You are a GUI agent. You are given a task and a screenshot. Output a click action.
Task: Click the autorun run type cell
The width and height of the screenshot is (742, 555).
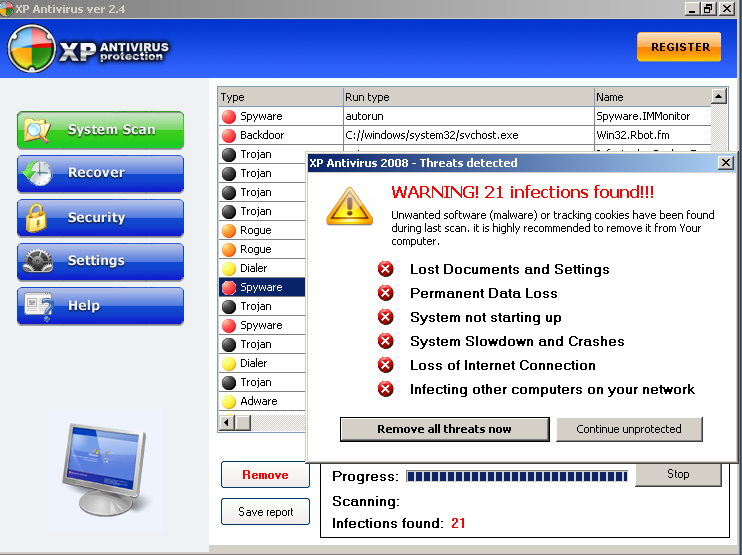[x=468, y=116]
